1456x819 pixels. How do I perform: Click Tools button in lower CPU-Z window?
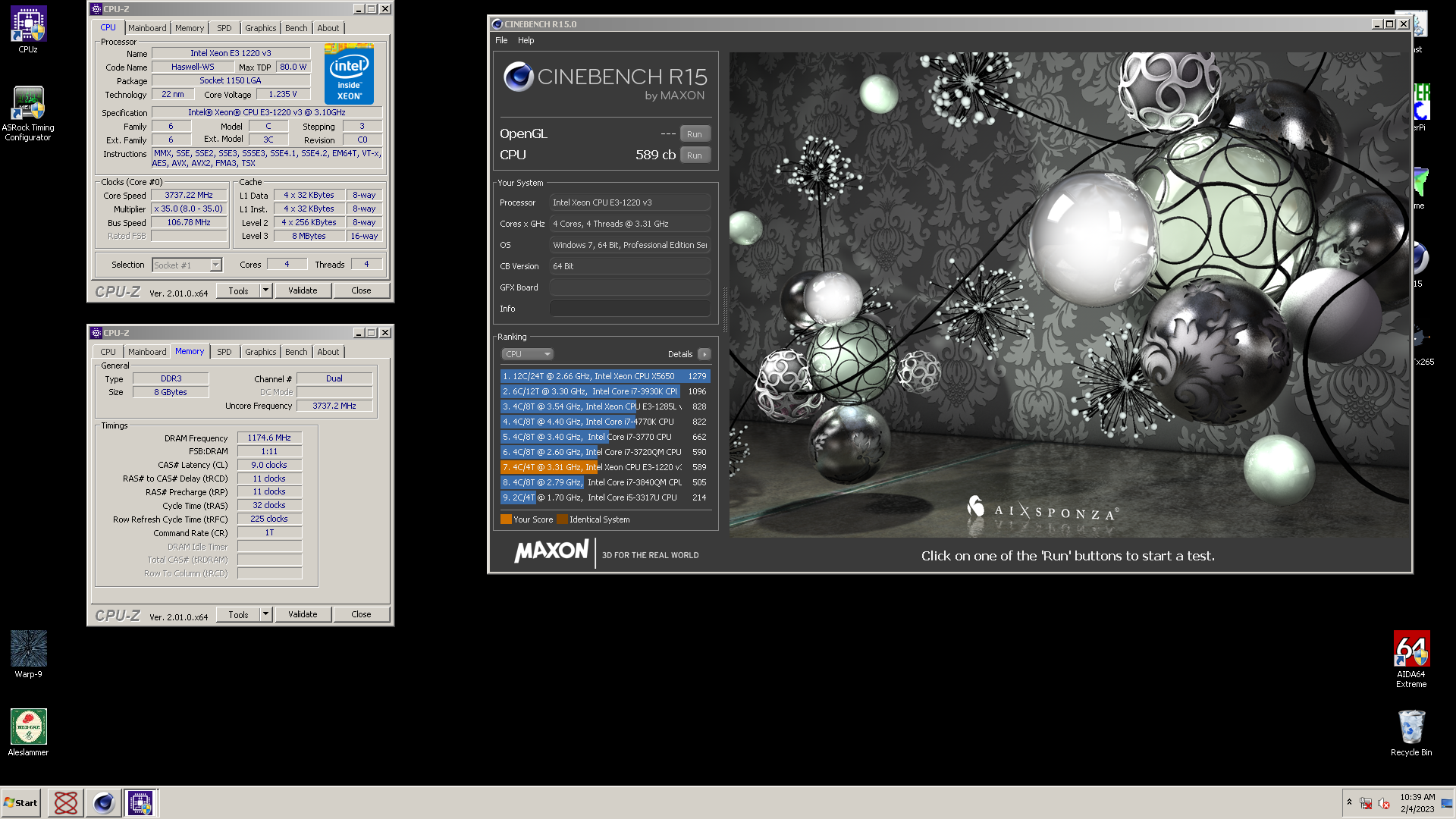pos(238,614)
